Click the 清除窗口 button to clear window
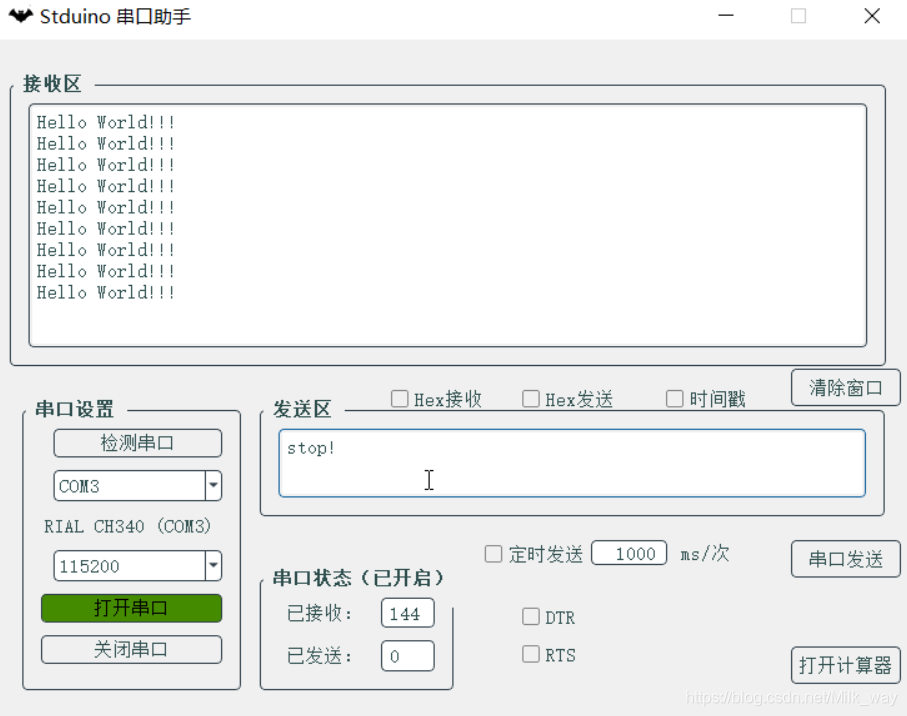 point(844,388)
